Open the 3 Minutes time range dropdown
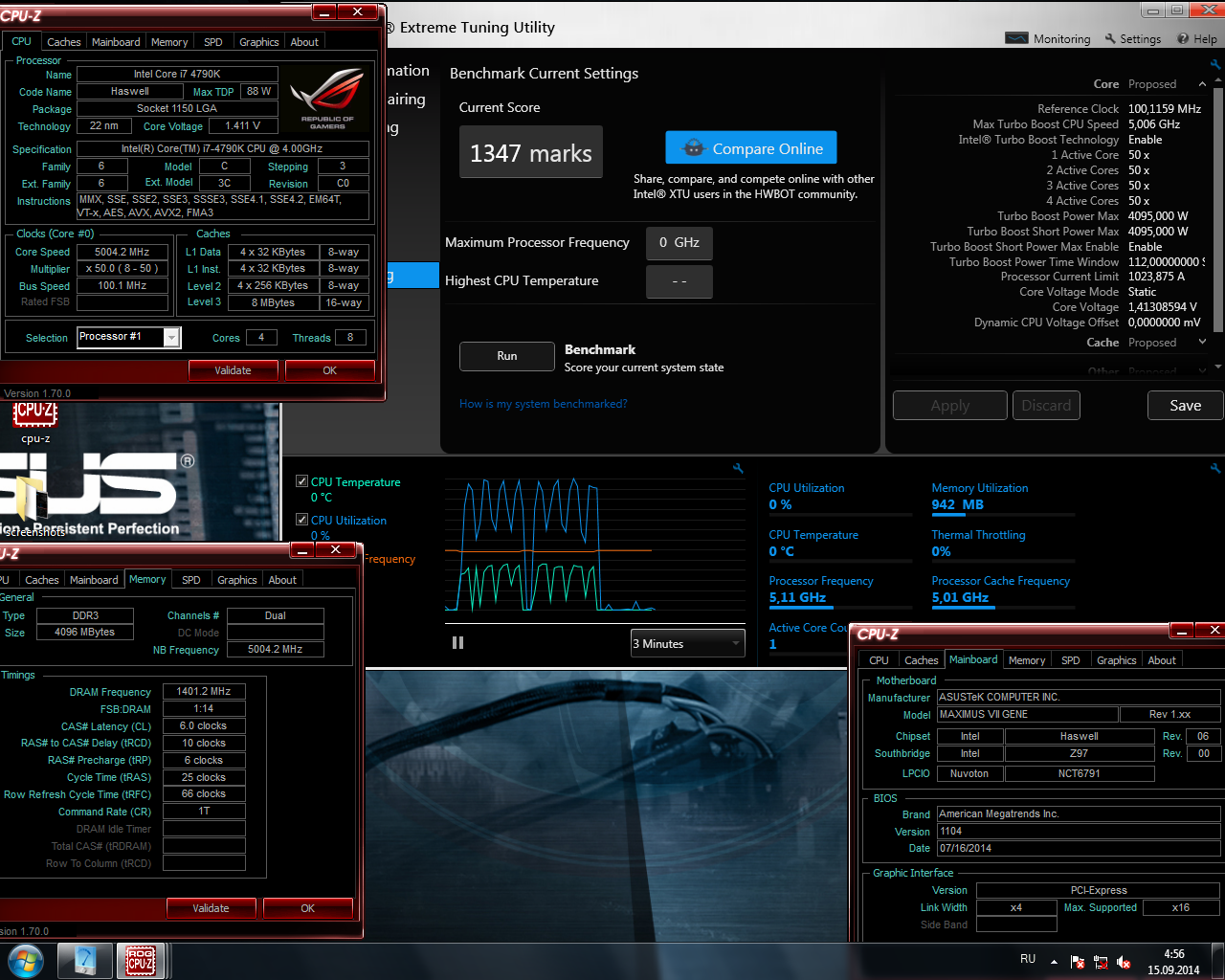 (x=688, y=643)
